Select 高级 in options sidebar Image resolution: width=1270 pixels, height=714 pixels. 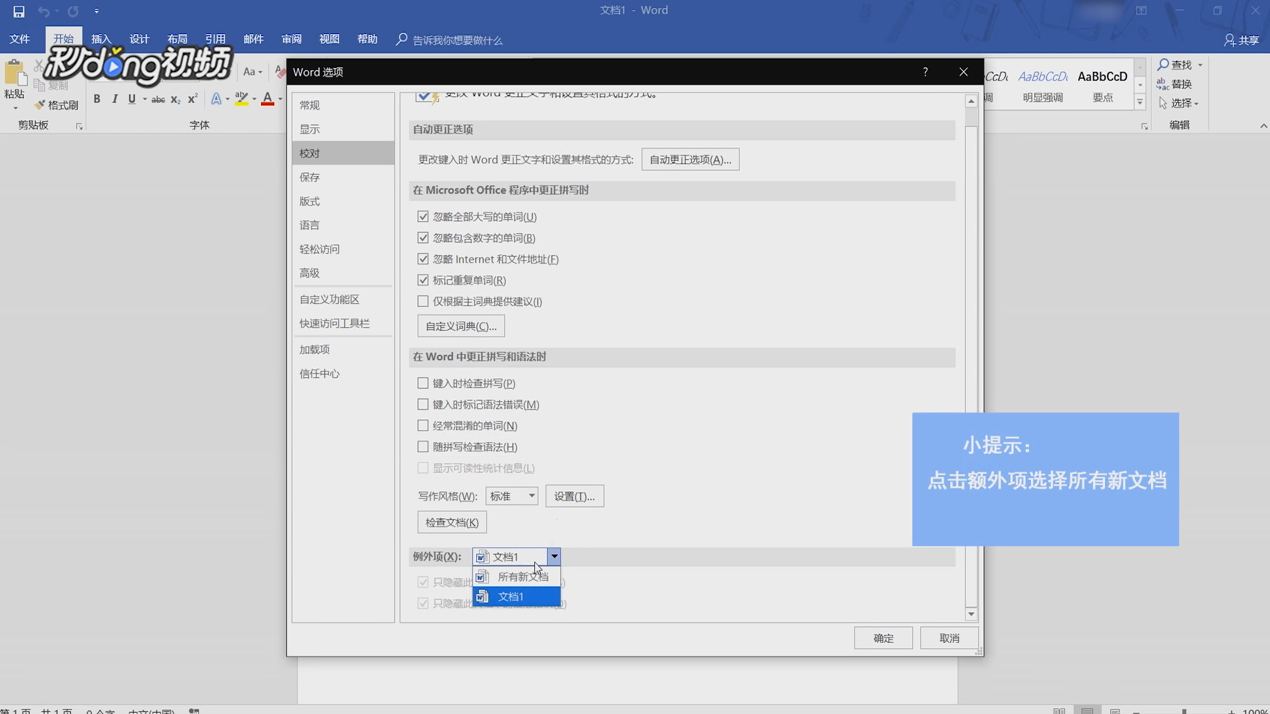(x=343, y=273)
